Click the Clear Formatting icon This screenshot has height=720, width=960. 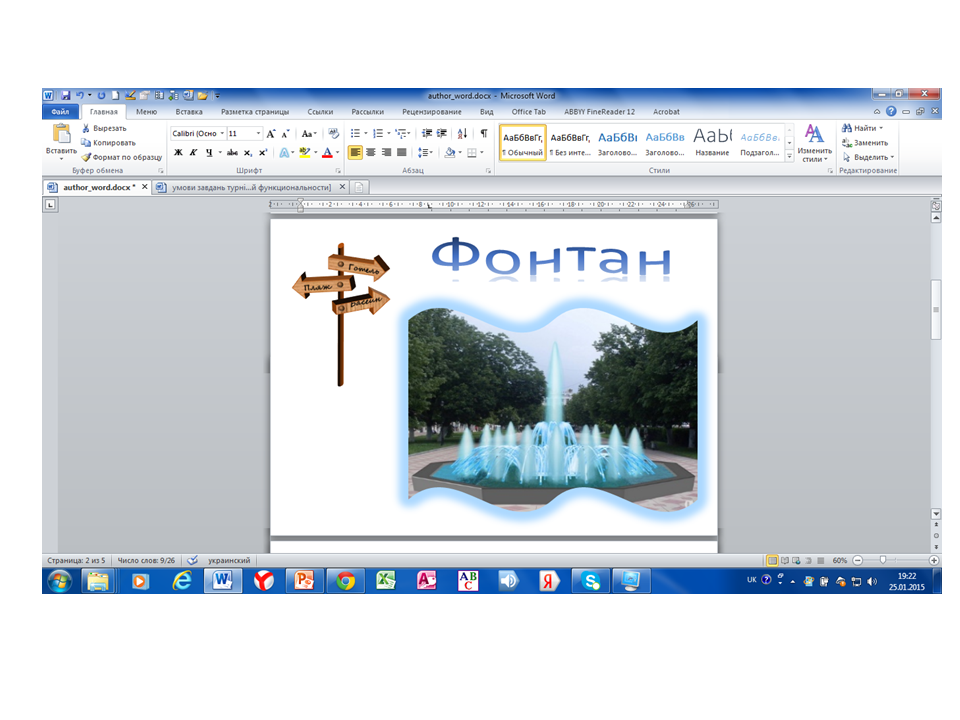(x=333, y=133)
